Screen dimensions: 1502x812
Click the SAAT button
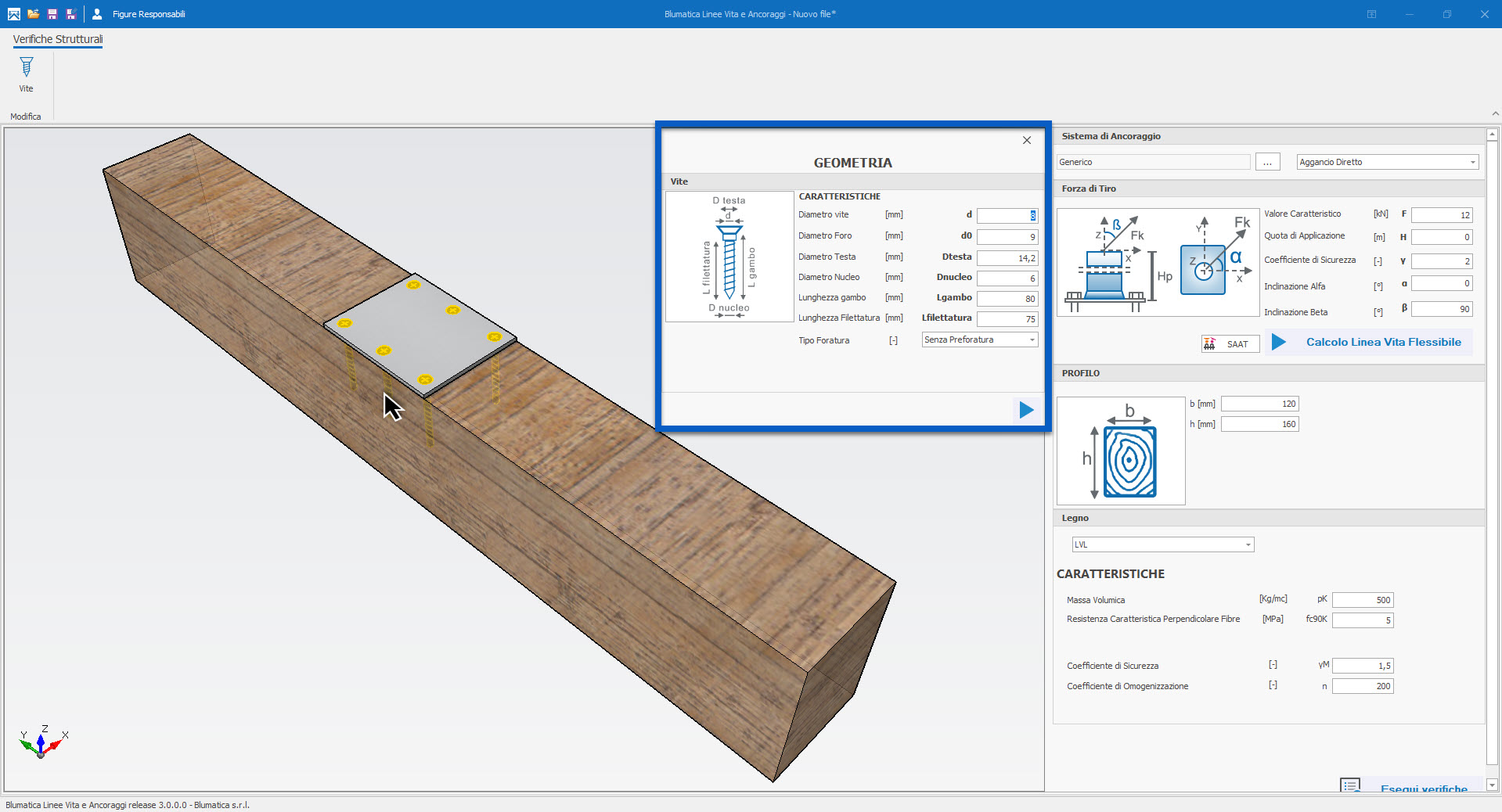pos(1230,344)
